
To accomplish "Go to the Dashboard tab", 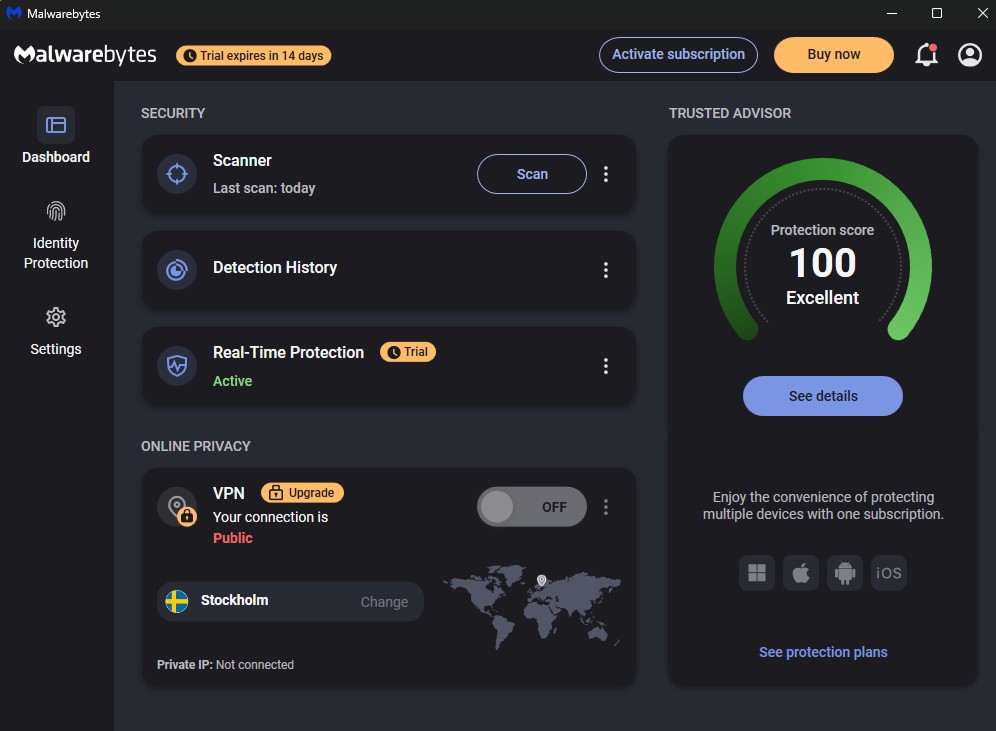I will [x=56, y=136].
